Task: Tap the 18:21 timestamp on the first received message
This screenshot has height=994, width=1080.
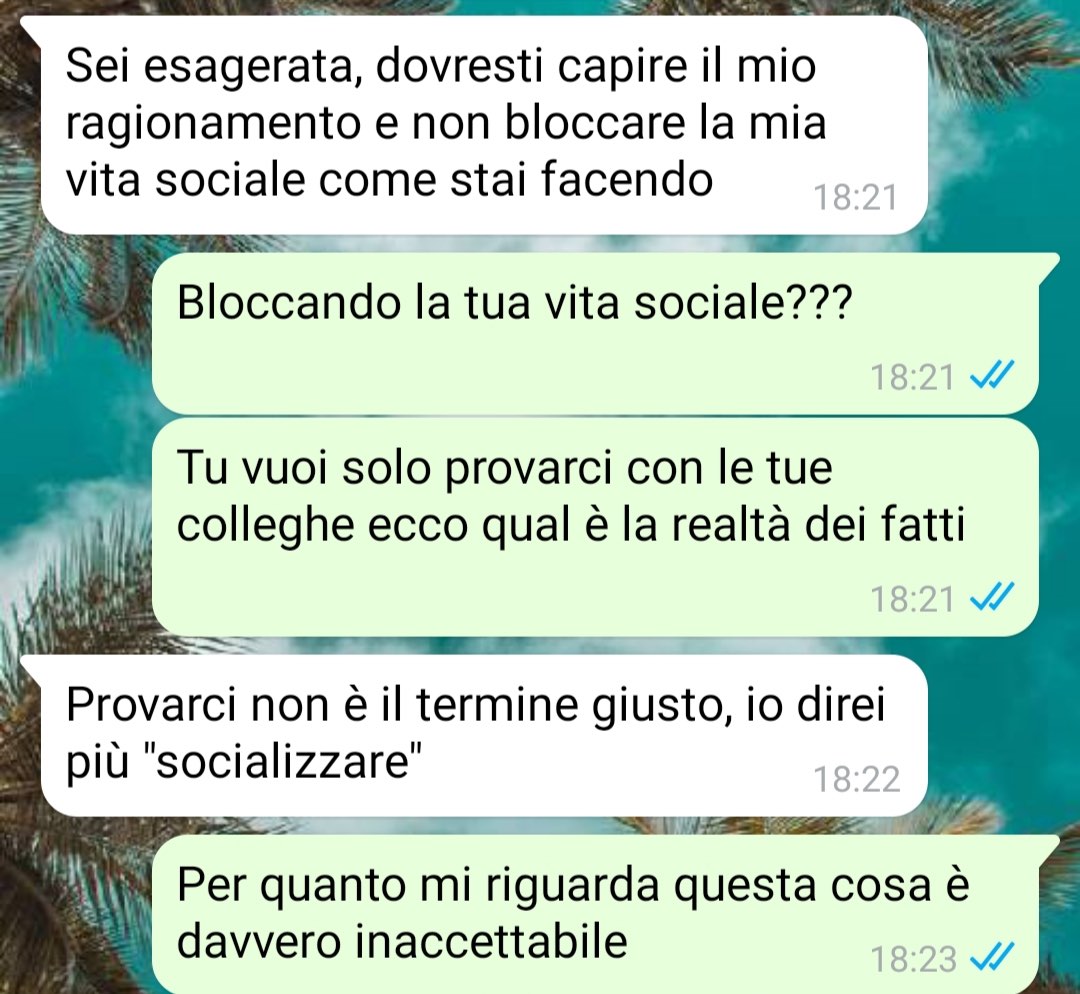Action: 856,198
